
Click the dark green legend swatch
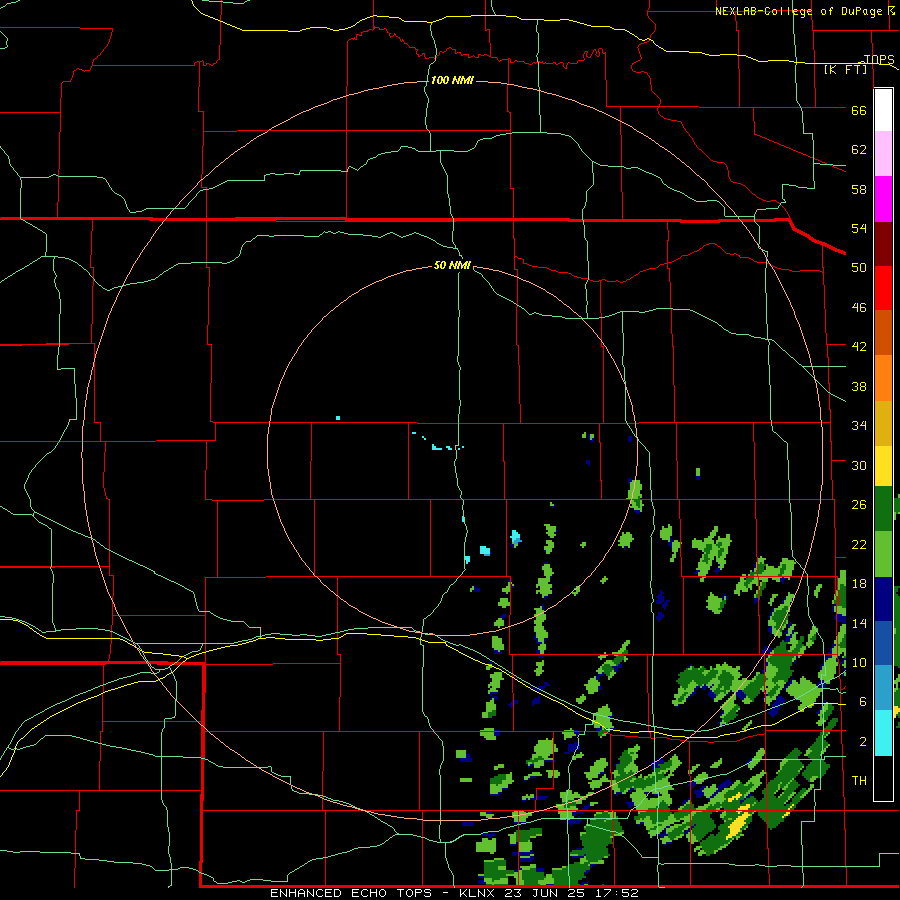(x=883, y=509)
